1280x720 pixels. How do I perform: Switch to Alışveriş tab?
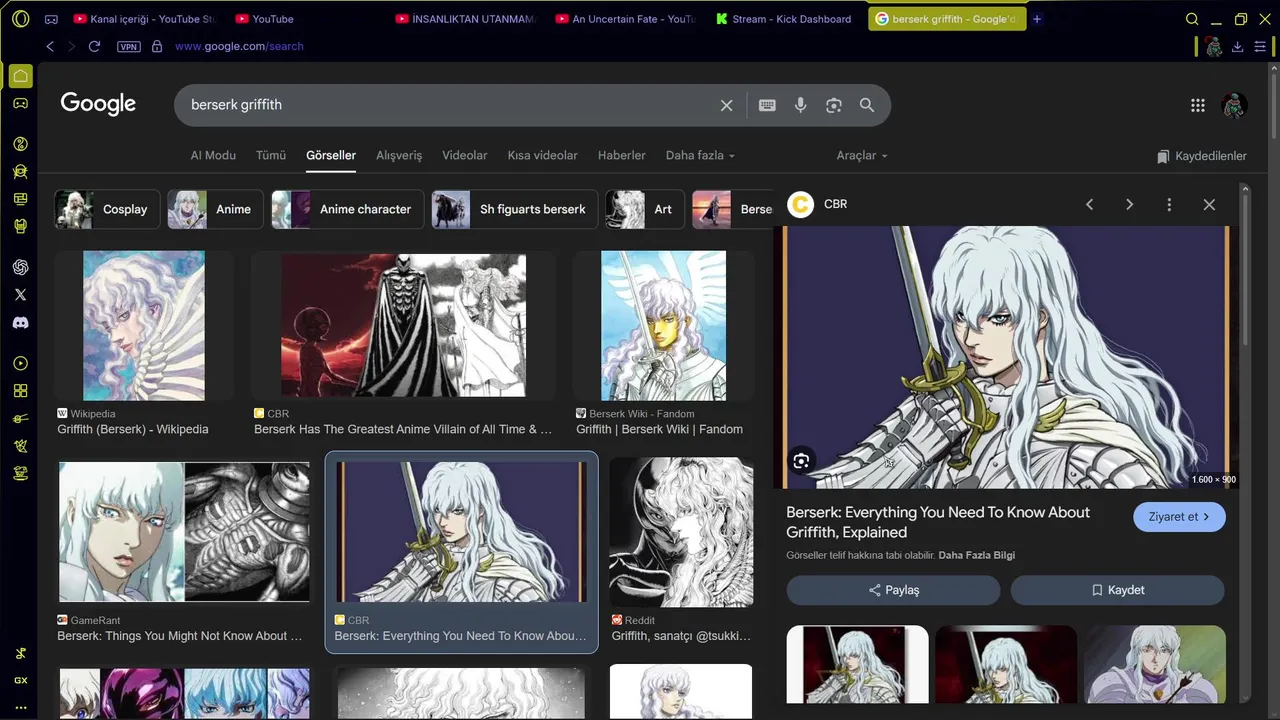coord(399,155)
